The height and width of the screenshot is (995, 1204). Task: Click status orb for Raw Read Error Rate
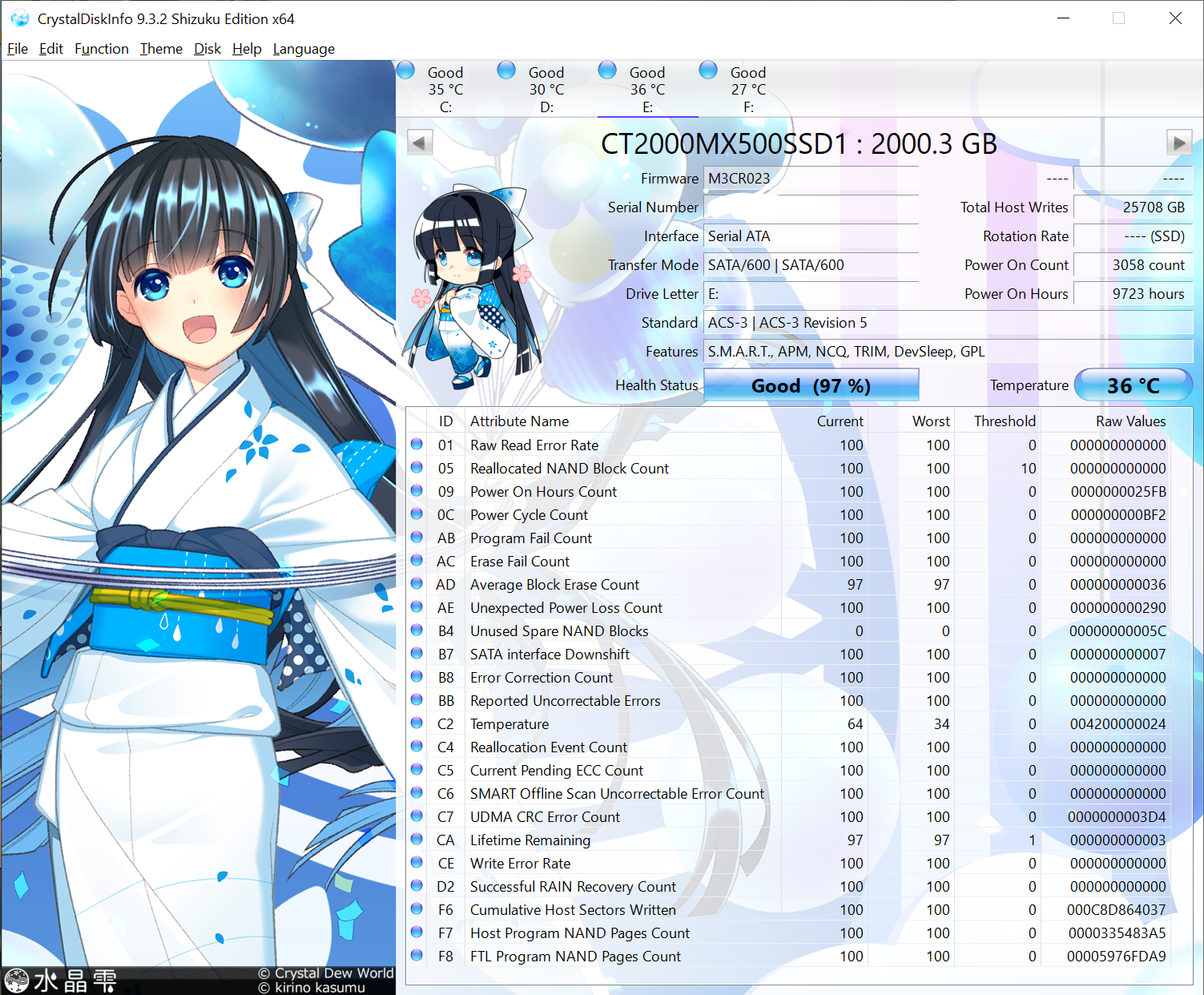pyautogui.click(x=417, y=444)
